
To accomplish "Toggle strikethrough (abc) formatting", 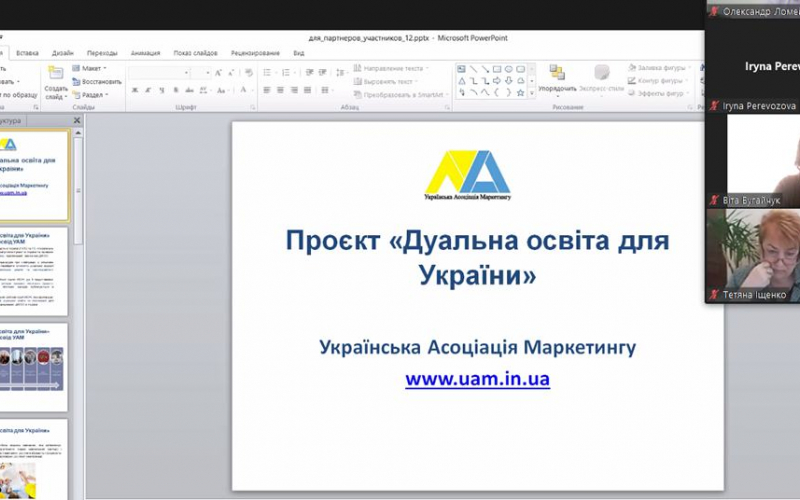I will click(x=189, y=90).
